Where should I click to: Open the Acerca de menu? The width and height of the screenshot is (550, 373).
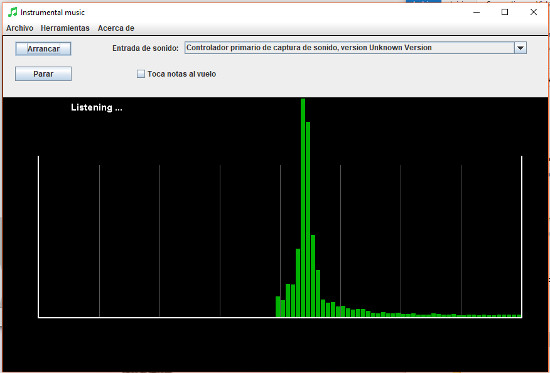pos(116,28)
